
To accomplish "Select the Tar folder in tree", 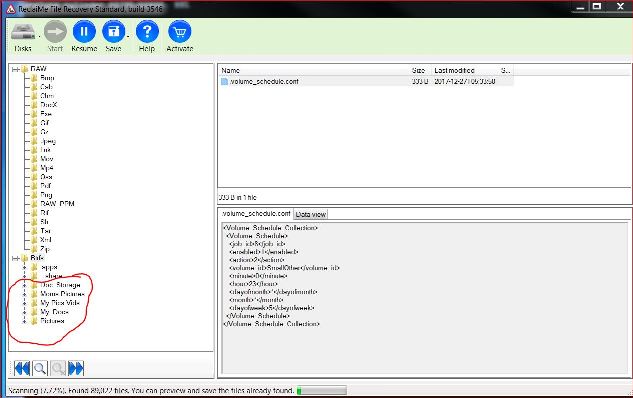I will (x=45, y=231).
